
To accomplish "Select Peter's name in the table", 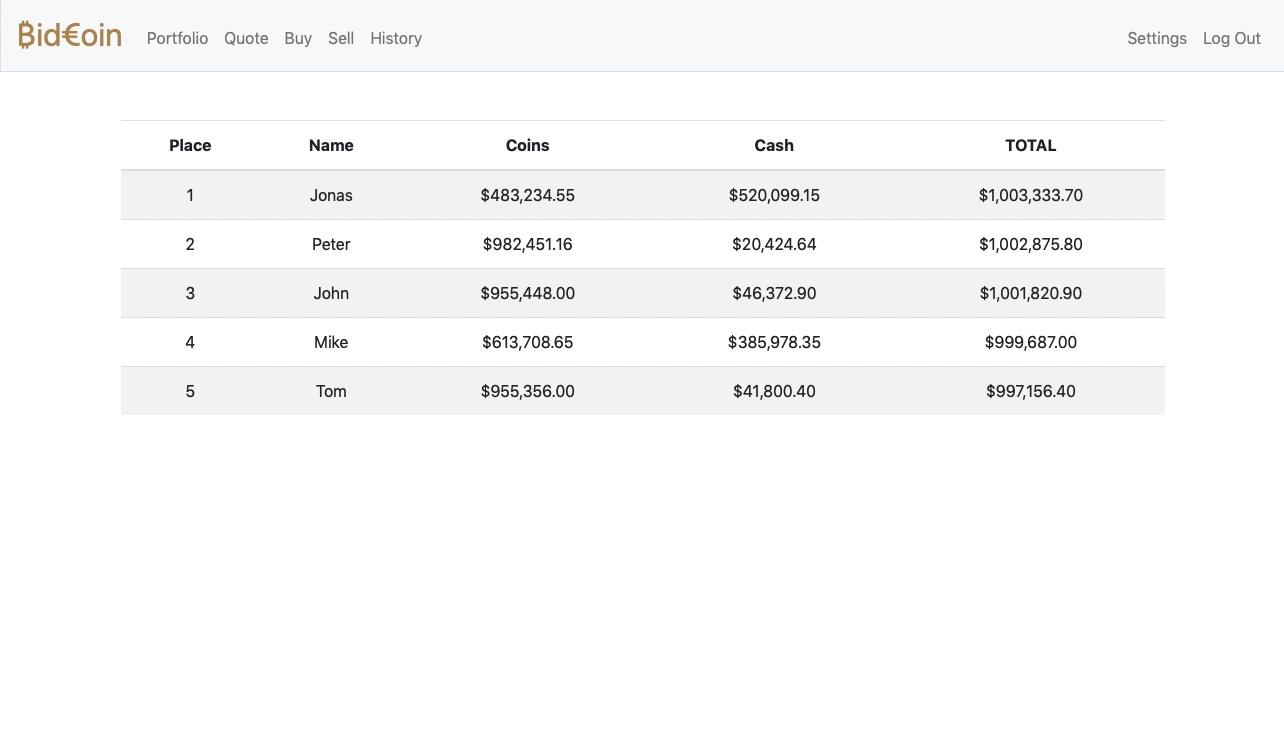I will coord(331,244).
